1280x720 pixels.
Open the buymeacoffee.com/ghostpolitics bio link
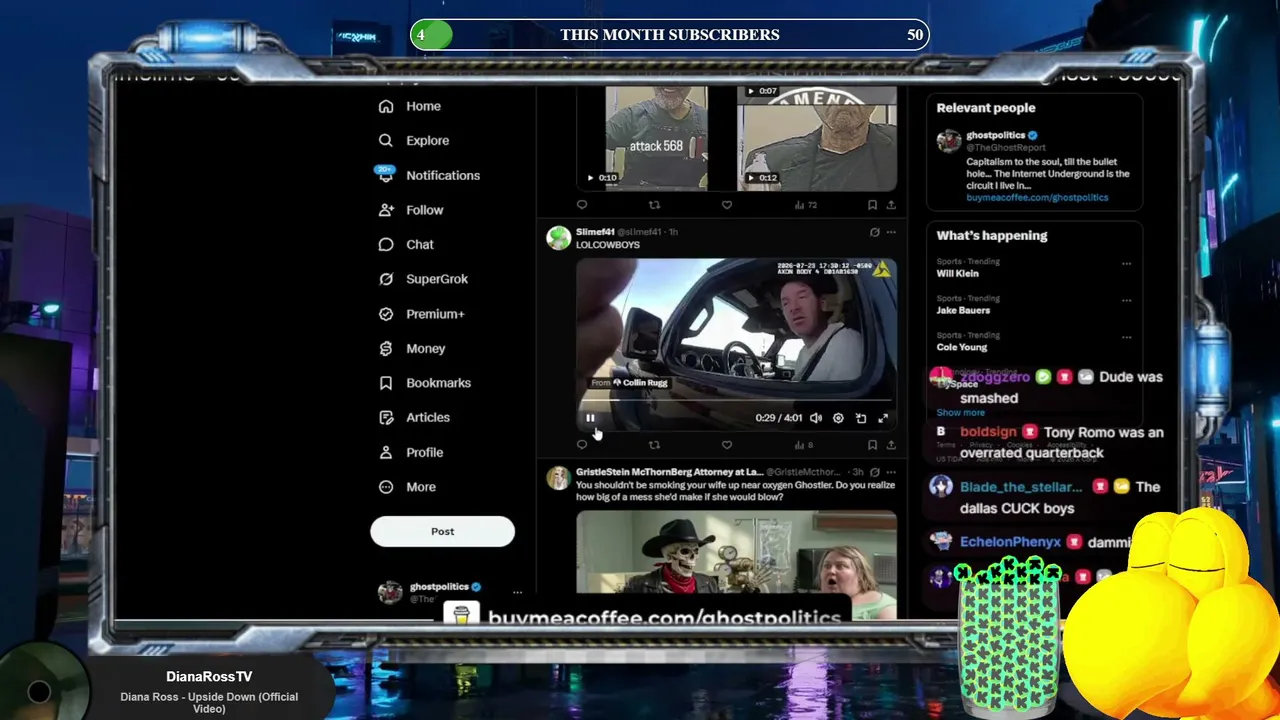tap(1037, 198)
